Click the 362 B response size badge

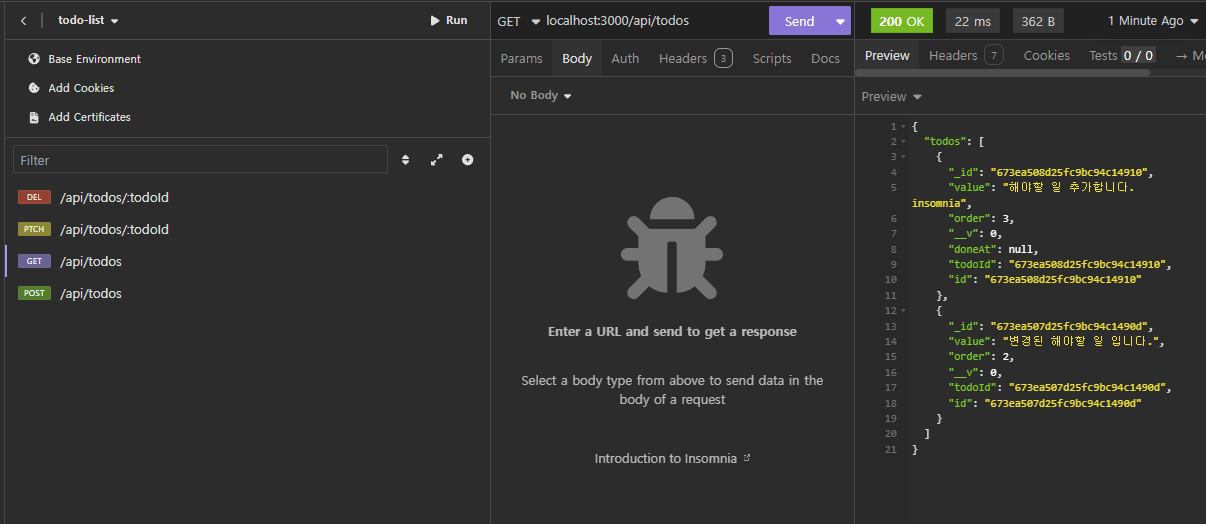click(x=1038, y=21)
